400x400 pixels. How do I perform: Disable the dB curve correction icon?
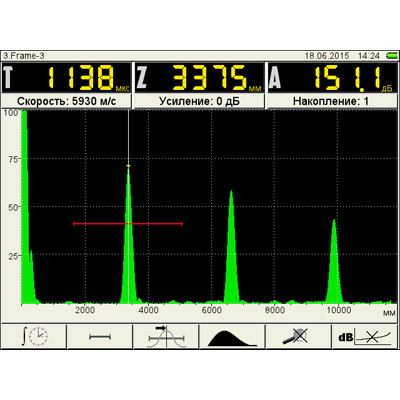tap(365, 337)
